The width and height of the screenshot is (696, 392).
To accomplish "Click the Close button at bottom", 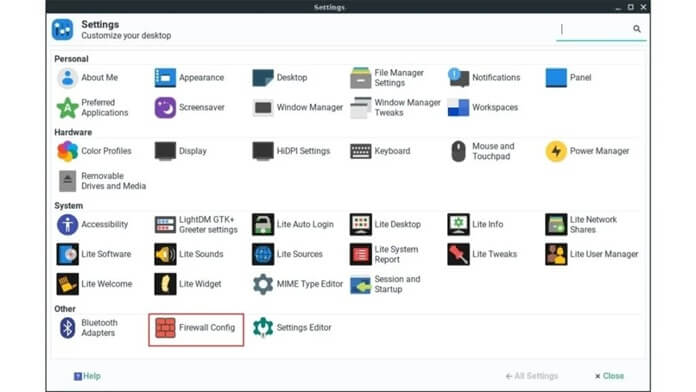I will pyautogui.click(x=609, y=376).
